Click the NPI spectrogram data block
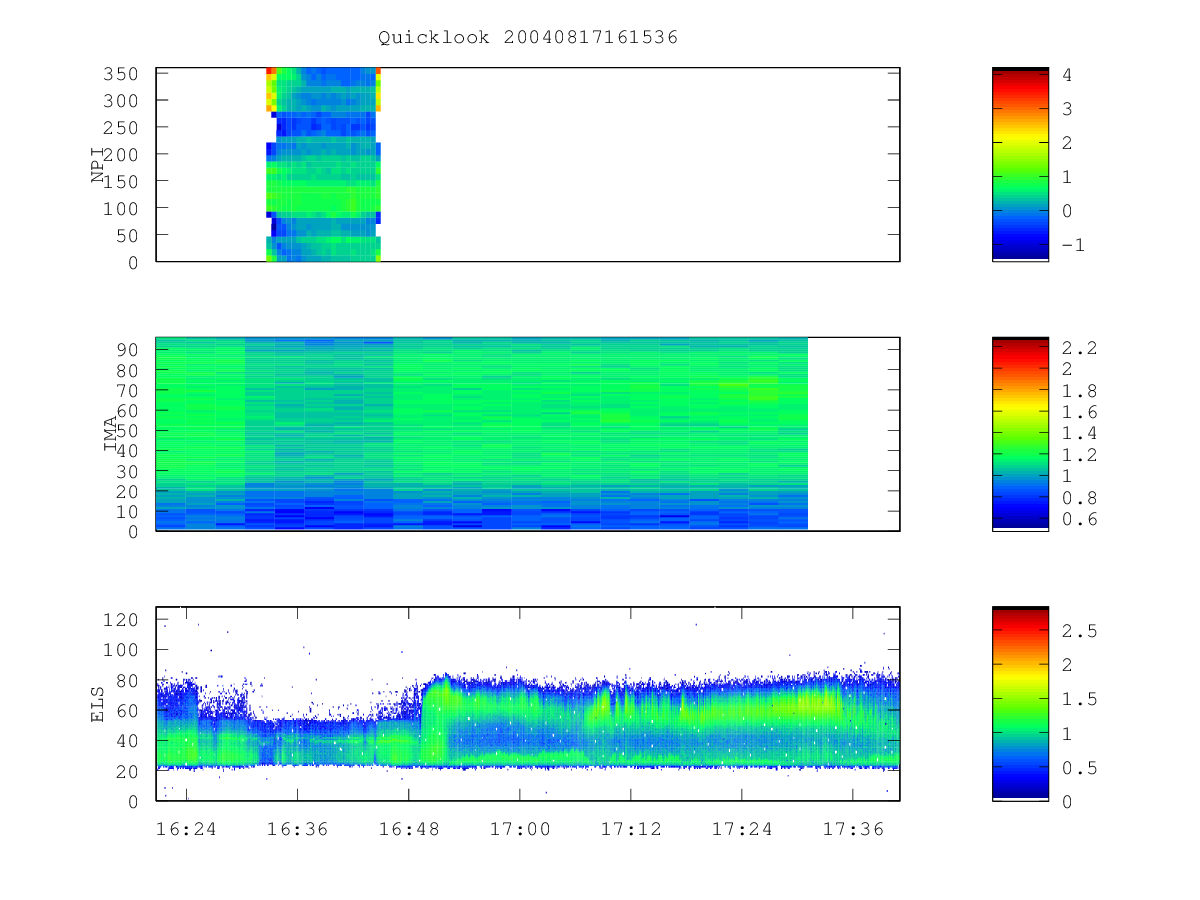The height and width of the screenshot is (900, 1200). point(323,165)
